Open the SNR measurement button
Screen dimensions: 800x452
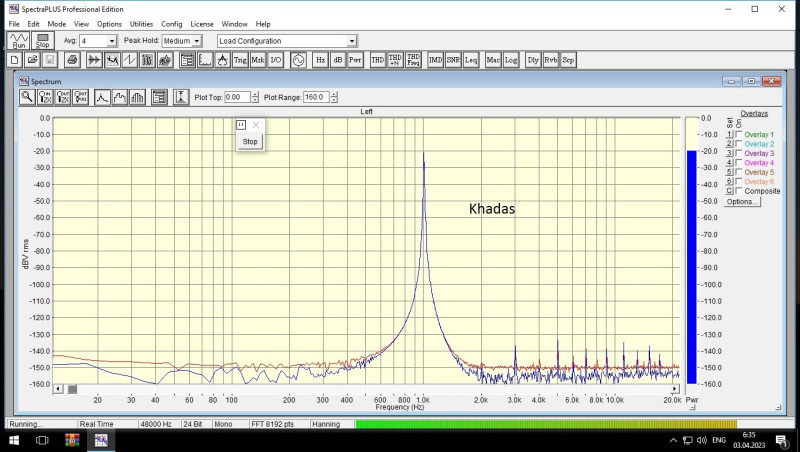pyautogui.click(x=453, y=60)
